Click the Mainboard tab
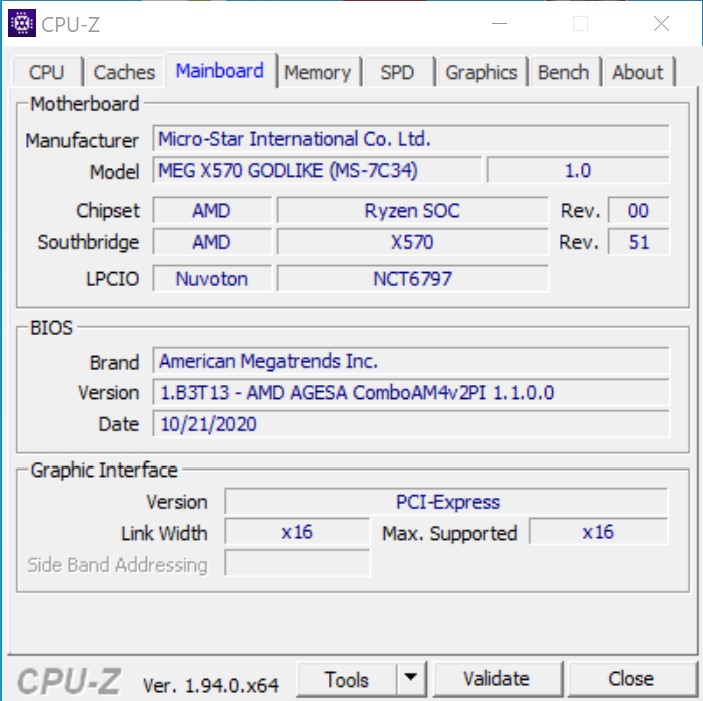 220,71
